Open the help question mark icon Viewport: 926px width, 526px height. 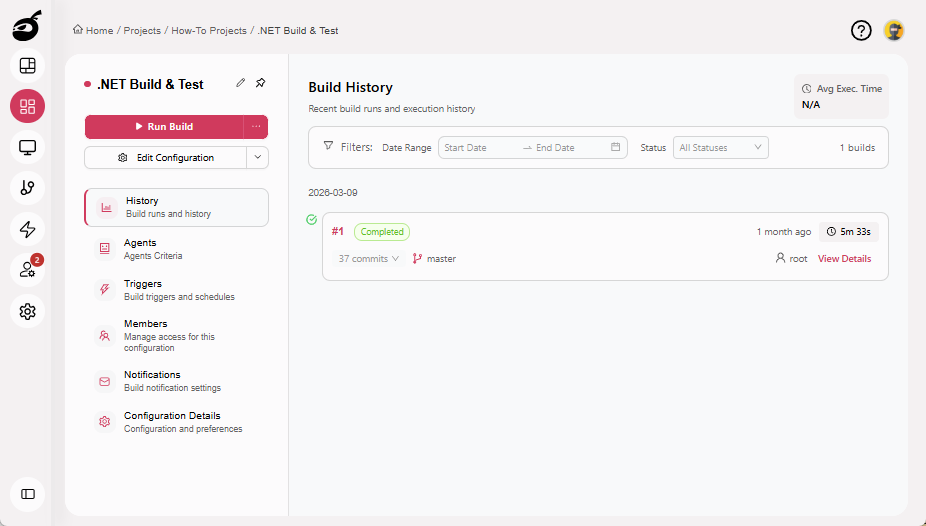[861, 30]
